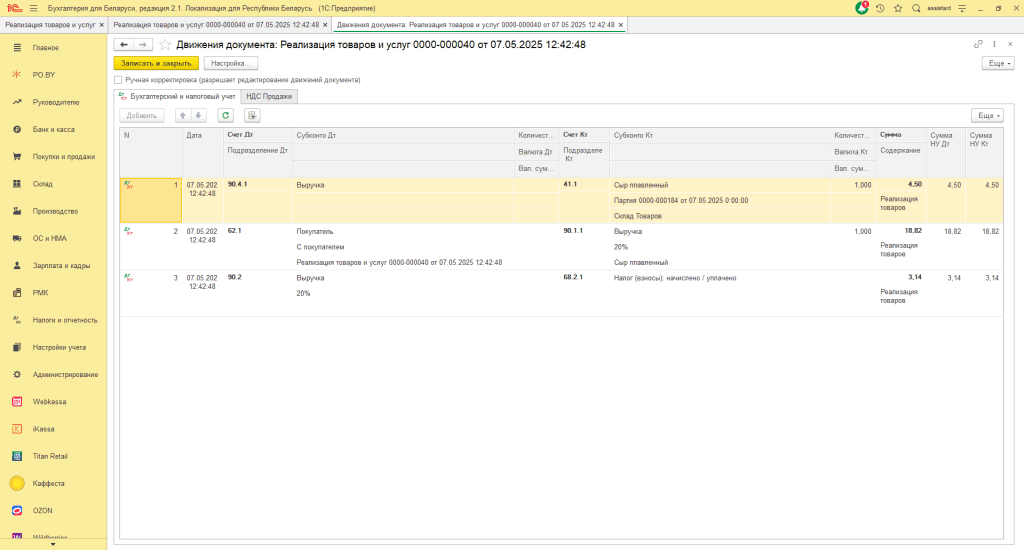Go forward with right arrow button
Screen dimensions: 1024x550
coord(143,44)
